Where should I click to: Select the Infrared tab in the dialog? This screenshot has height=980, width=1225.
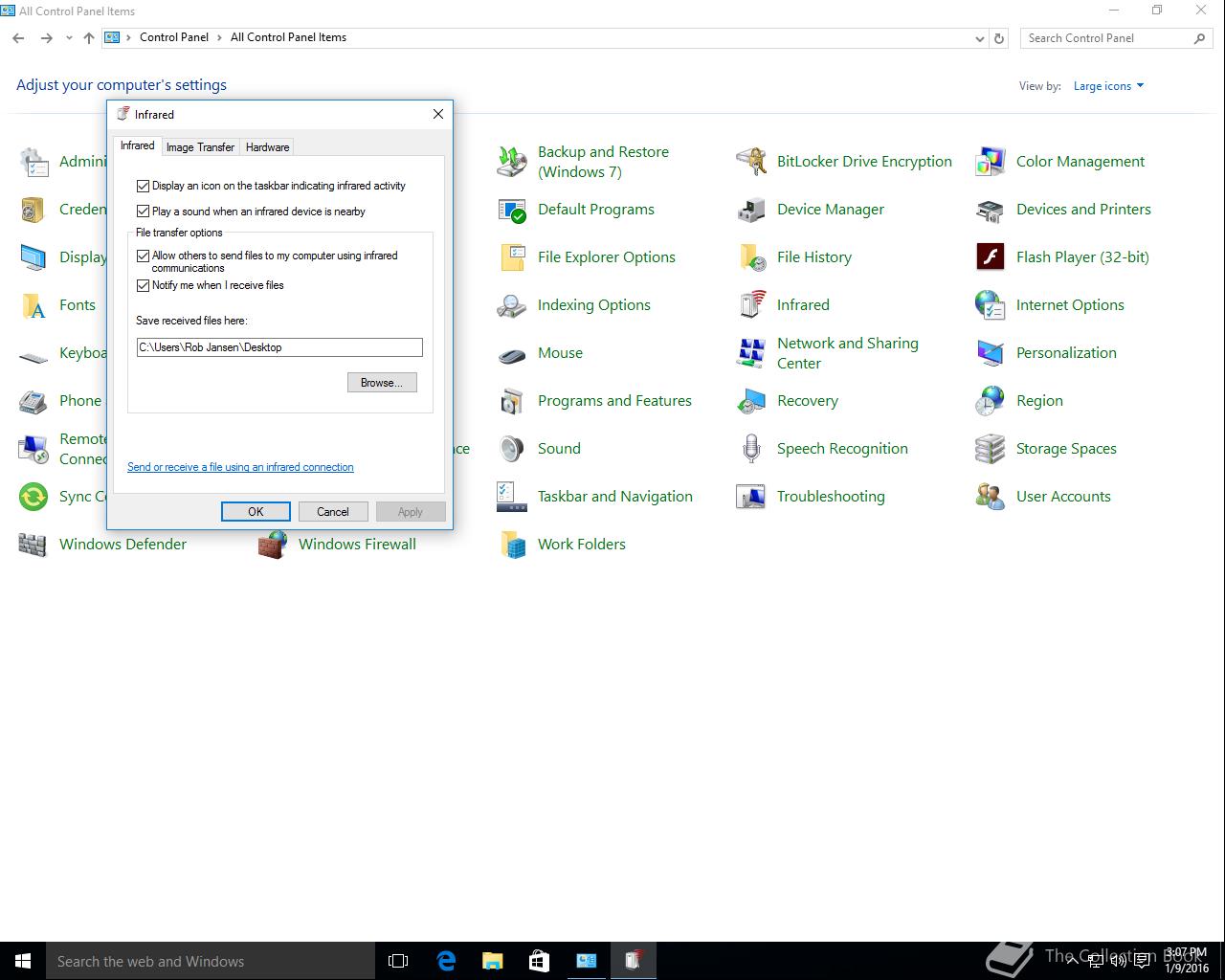[x=137, y=145]
